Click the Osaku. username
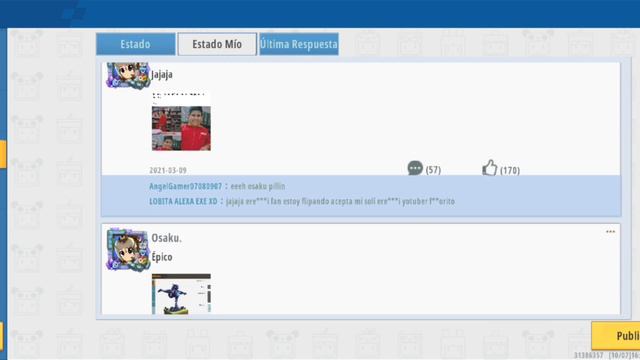640x360 pixels. point(167,238)
